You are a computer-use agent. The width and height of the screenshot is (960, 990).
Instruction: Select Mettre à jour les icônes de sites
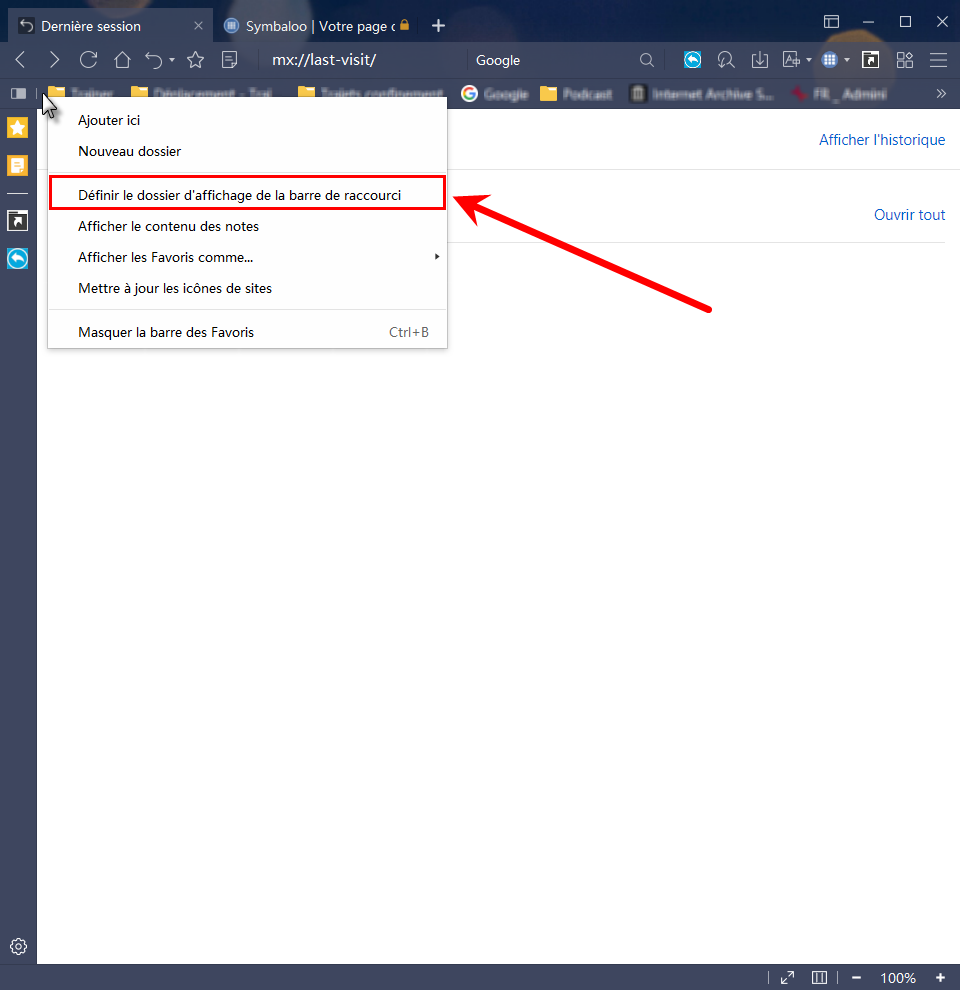[x=248, y=289]
